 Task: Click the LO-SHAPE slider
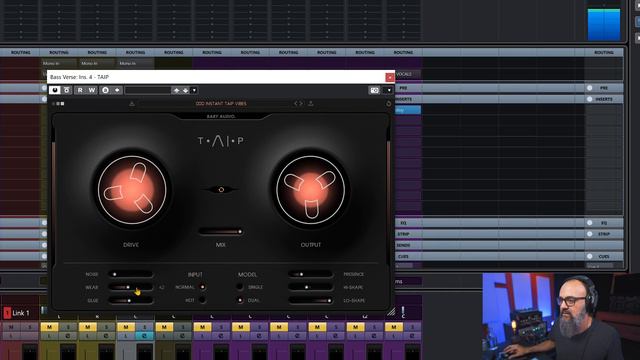(x=310, y=300)
